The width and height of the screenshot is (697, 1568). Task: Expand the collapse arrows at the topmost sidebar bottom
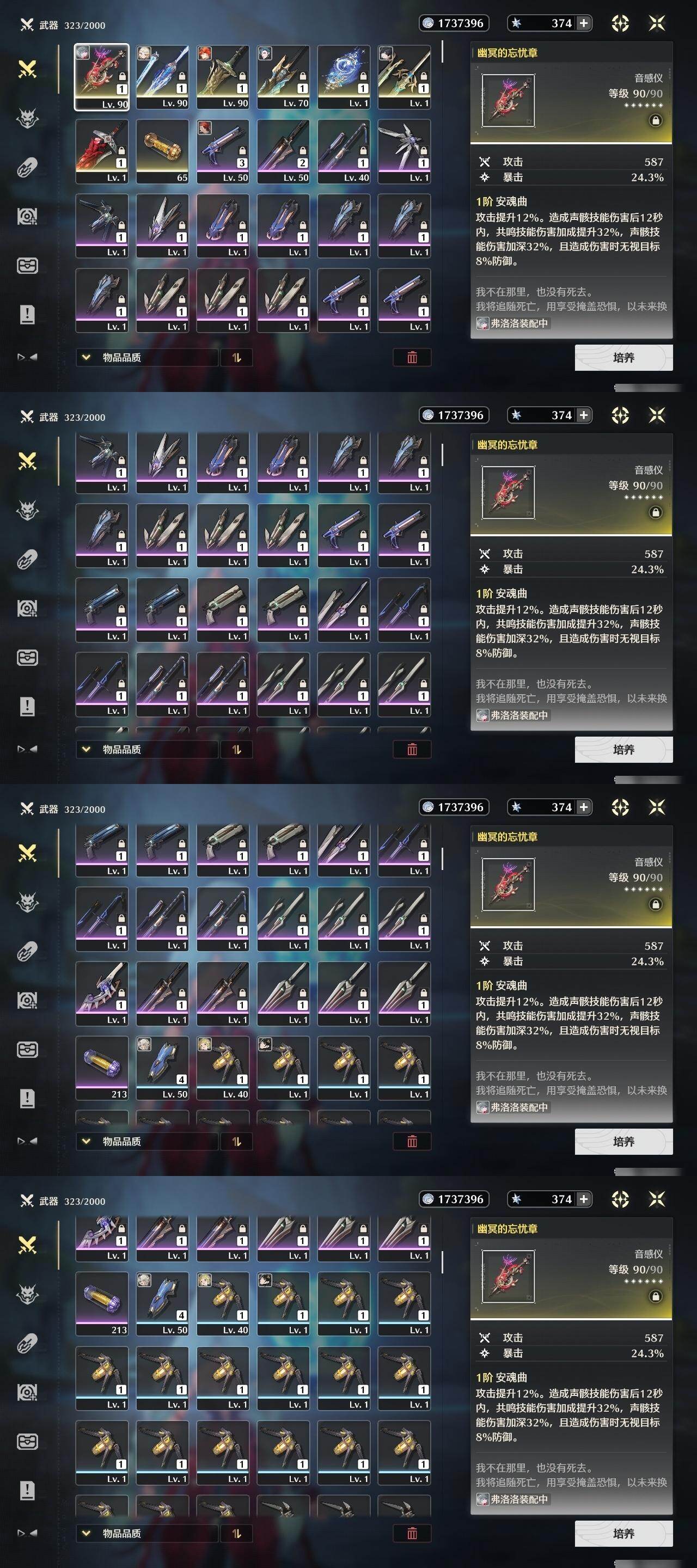tap(27, 357)
